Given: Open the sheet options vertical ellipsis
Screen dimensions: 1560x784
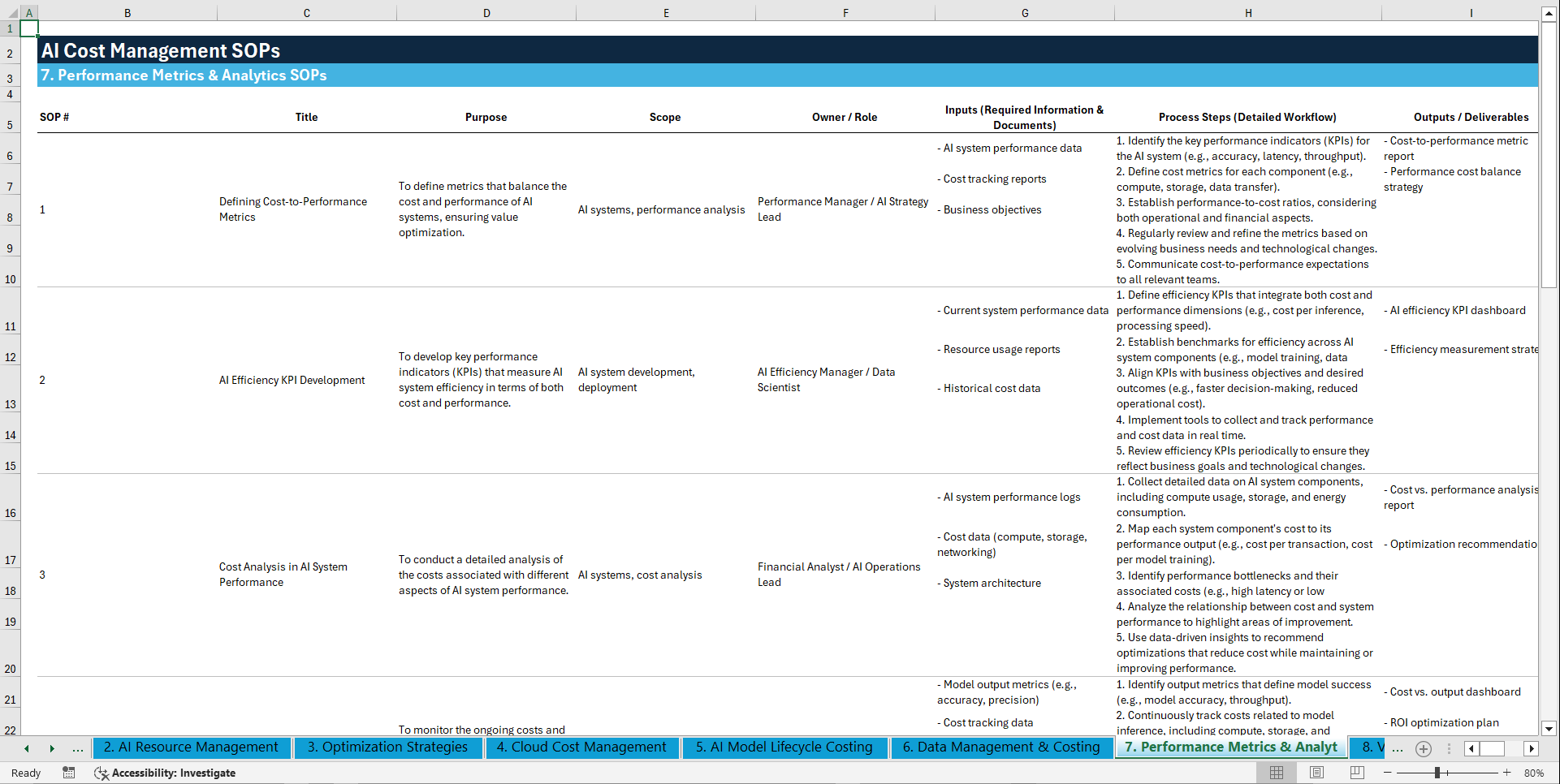Looking at the screenshot, I should (x=1449, y=749).
